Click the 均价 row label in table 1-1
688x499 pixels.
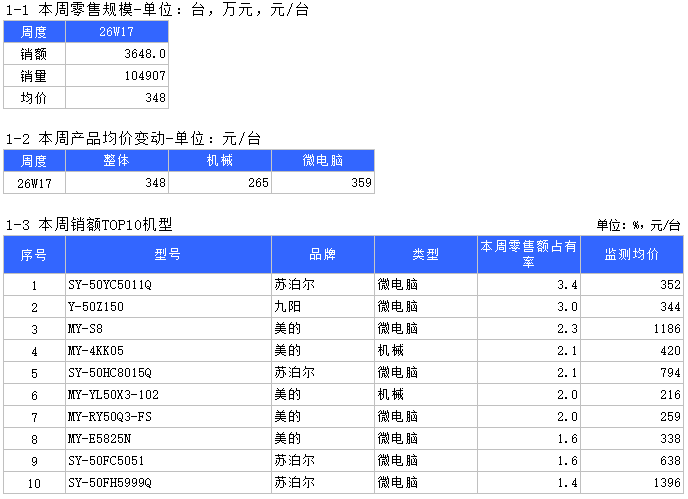[x=34, y=98]
